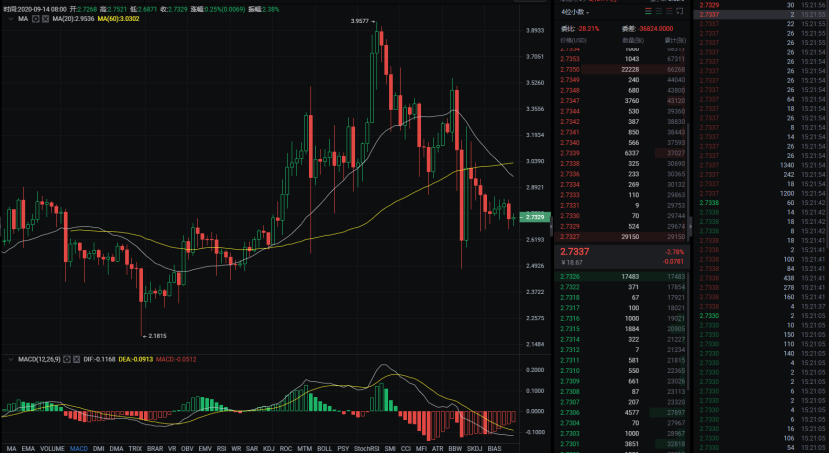Select the VR indicator tab

(x=172, y=449)
